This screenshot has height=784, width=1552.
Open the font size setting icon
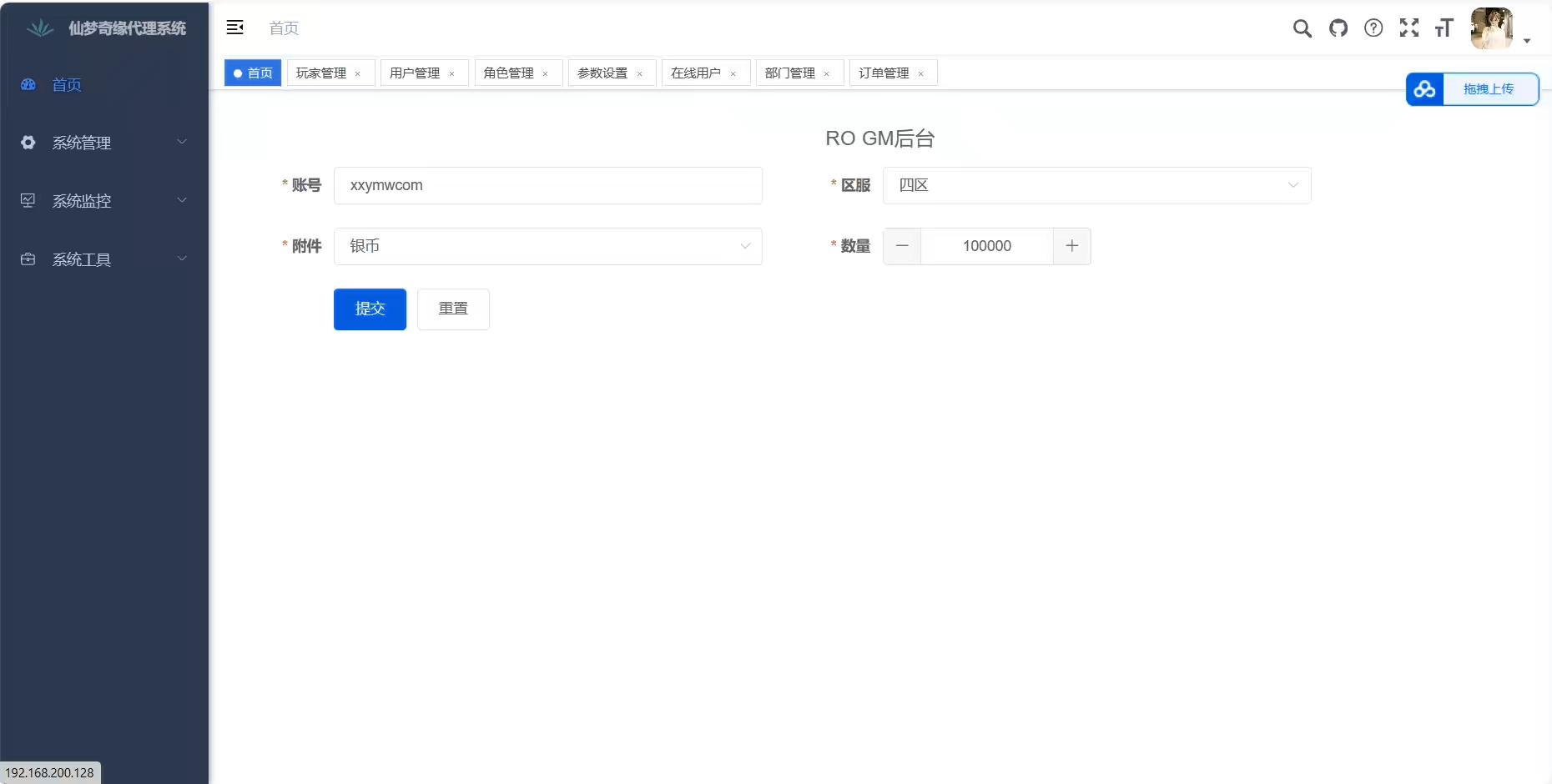tap(1444, 28)
